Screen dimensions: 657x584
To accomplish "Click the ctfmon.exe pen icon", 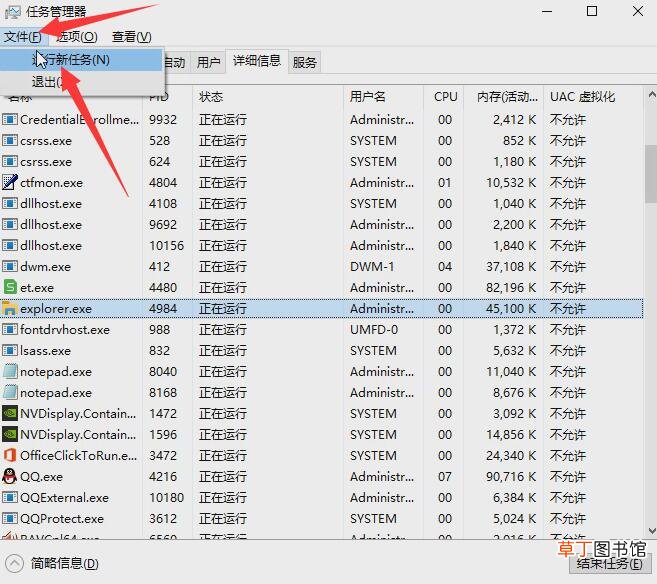I will coord(10,182).
